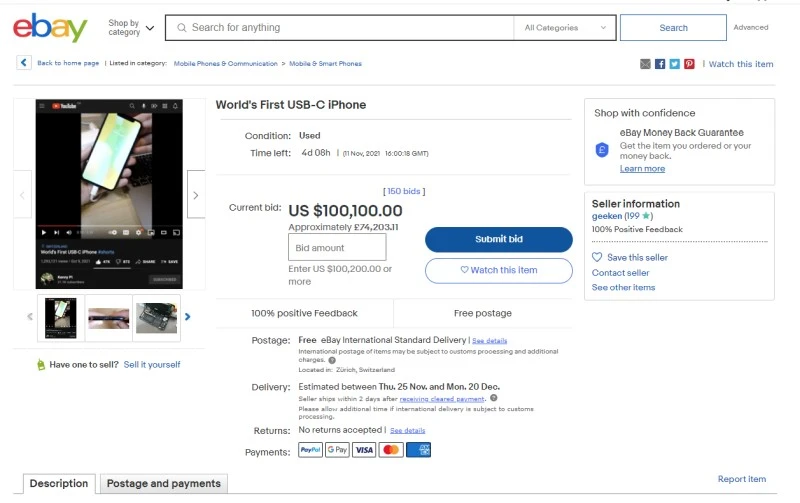The width and height of the screenshot is (800, 503).
Task: Switch to the Postage and payments tab
Action: pos(164,484)
